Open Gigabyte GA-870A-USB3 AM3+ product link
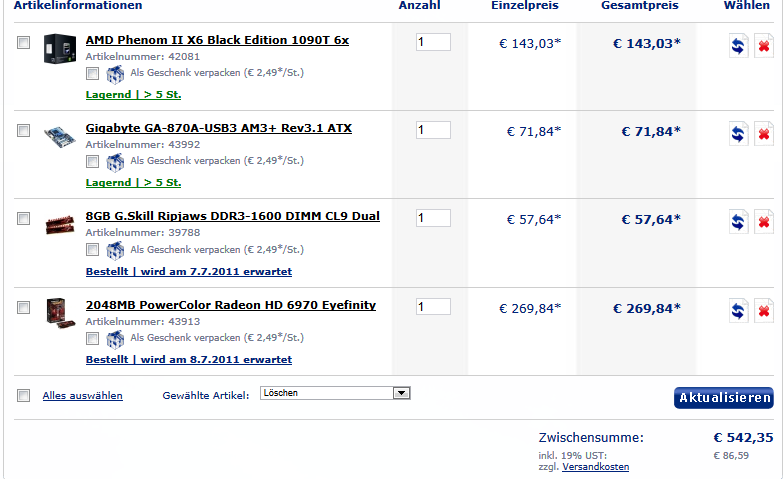The image size is (783, 479). (x=219, y=128)
